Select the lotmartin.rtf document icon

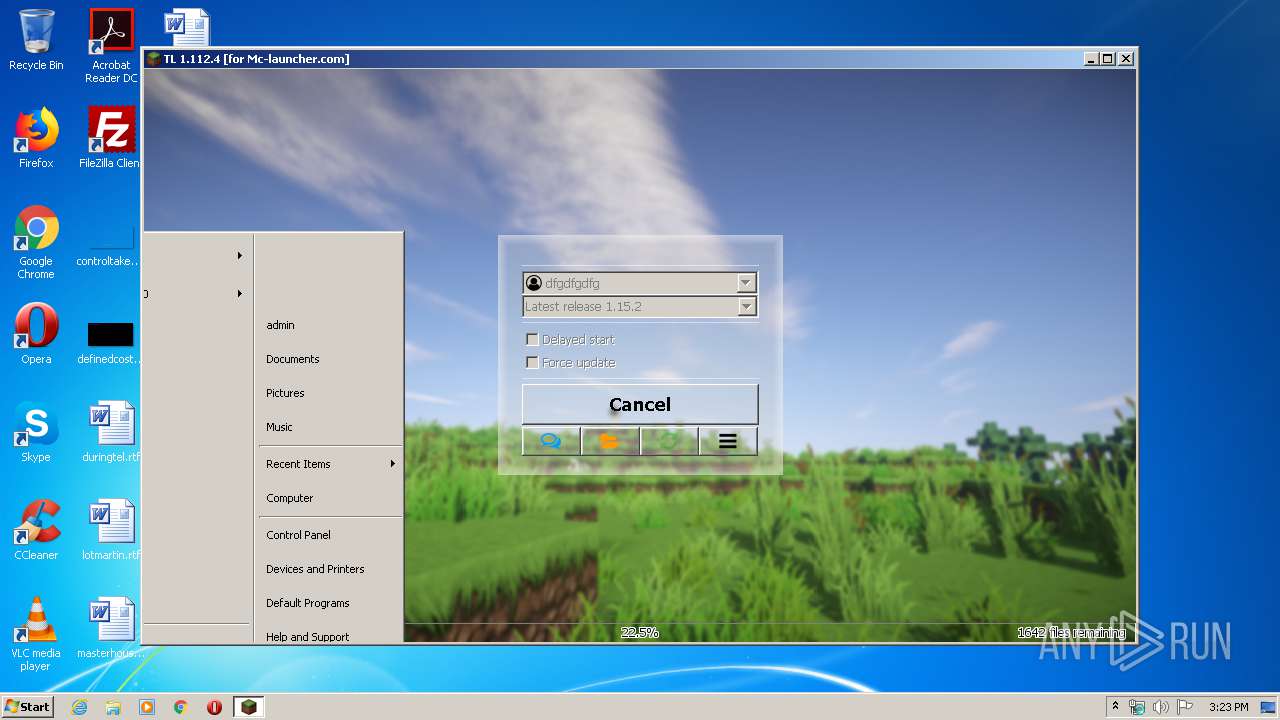[x=111, y=530]
